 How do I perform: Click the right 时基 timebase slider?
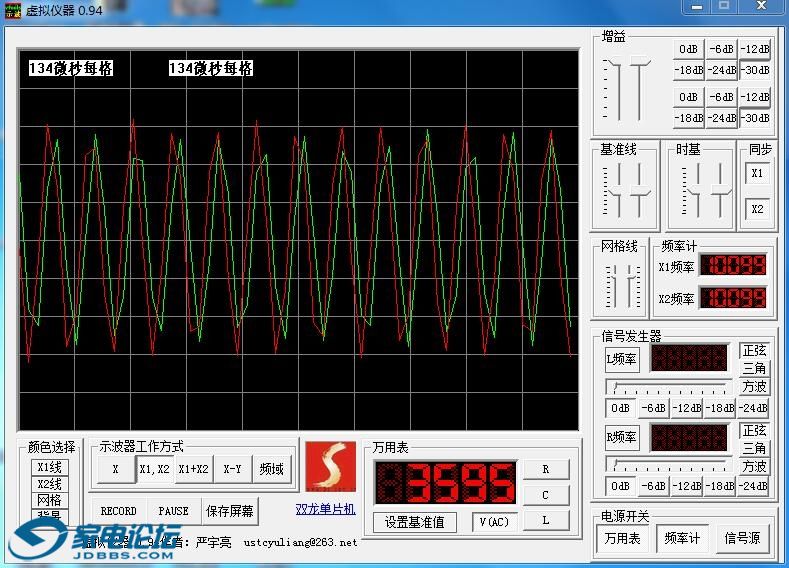pos(720,190)
